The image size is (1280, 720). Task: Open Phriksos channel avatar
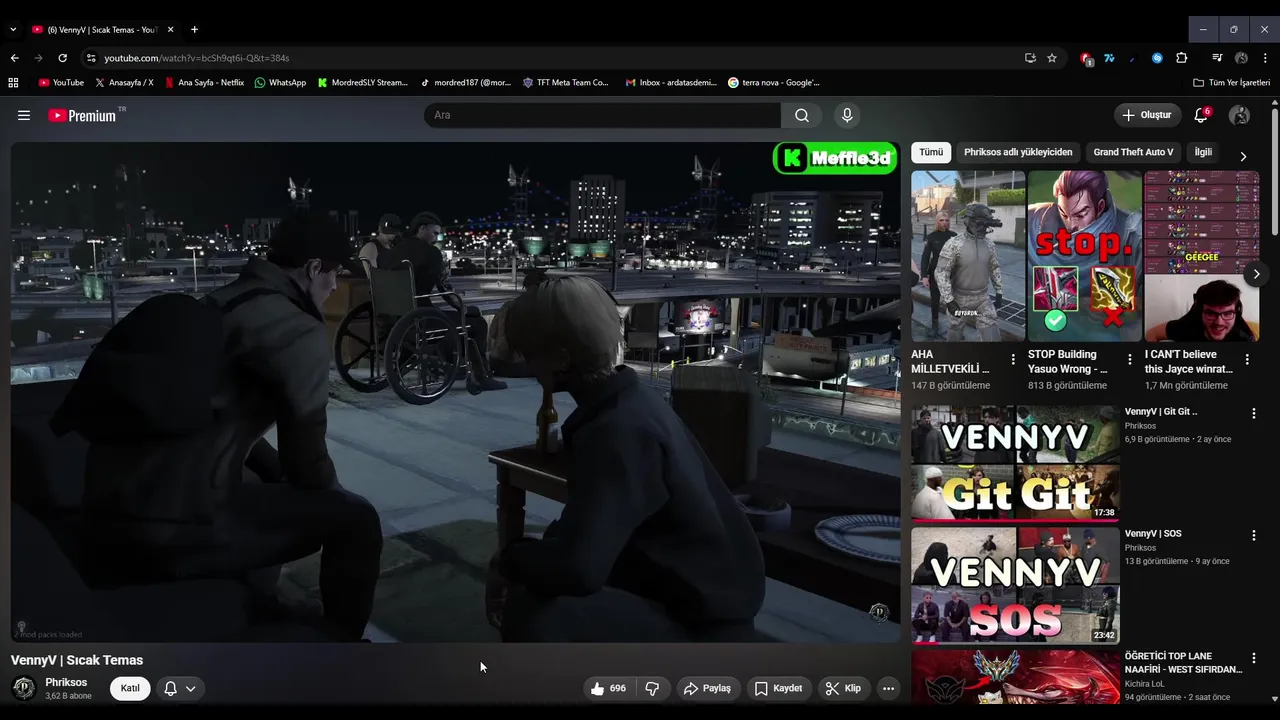(x=24, y=688)
